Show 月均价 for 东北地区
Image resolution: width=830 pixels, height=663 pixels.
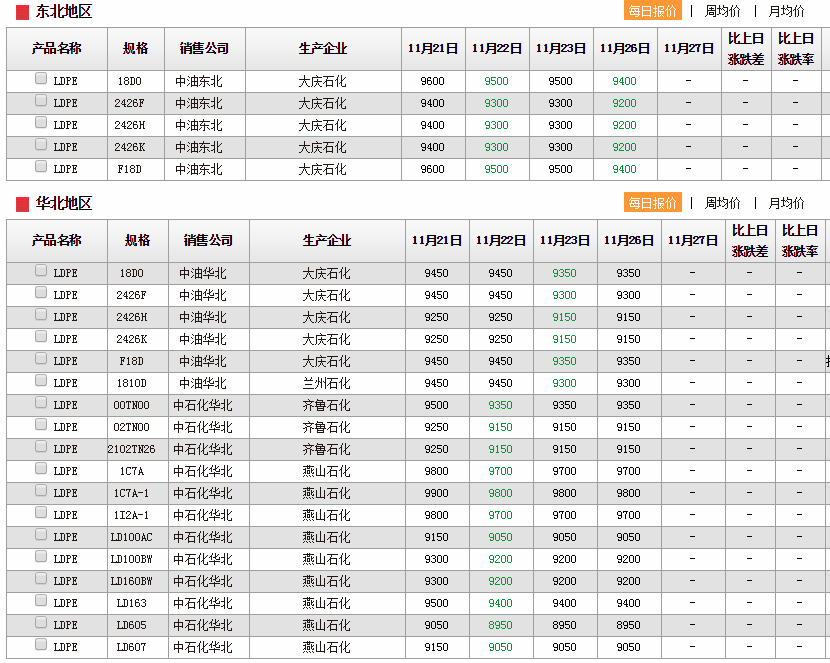[786, 11]
